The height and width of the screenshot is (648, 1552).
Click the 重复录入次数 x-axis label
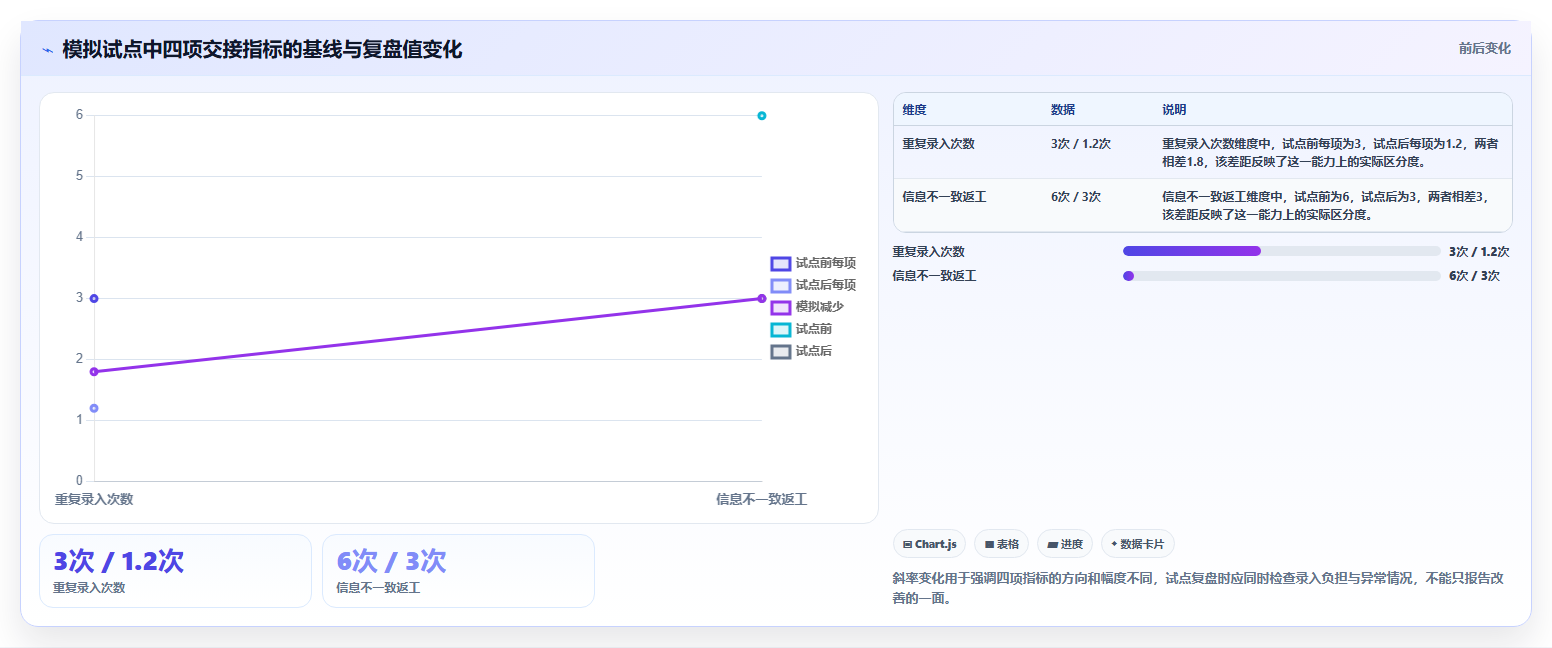(x=94, y=499)
